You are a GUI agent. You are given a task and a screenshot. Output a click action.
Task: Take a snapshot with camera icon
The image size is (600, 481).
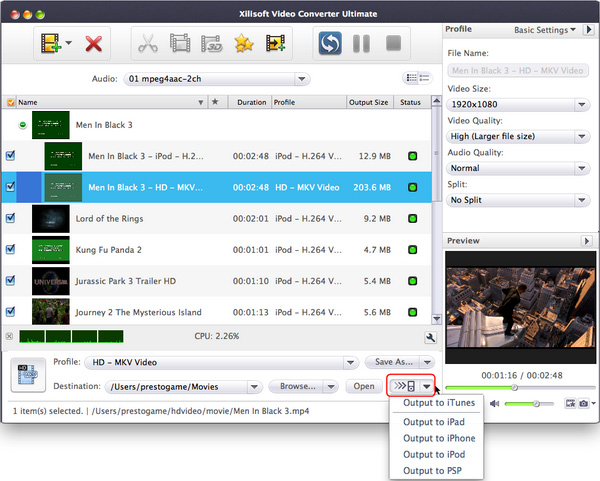(x=584, y=403)
